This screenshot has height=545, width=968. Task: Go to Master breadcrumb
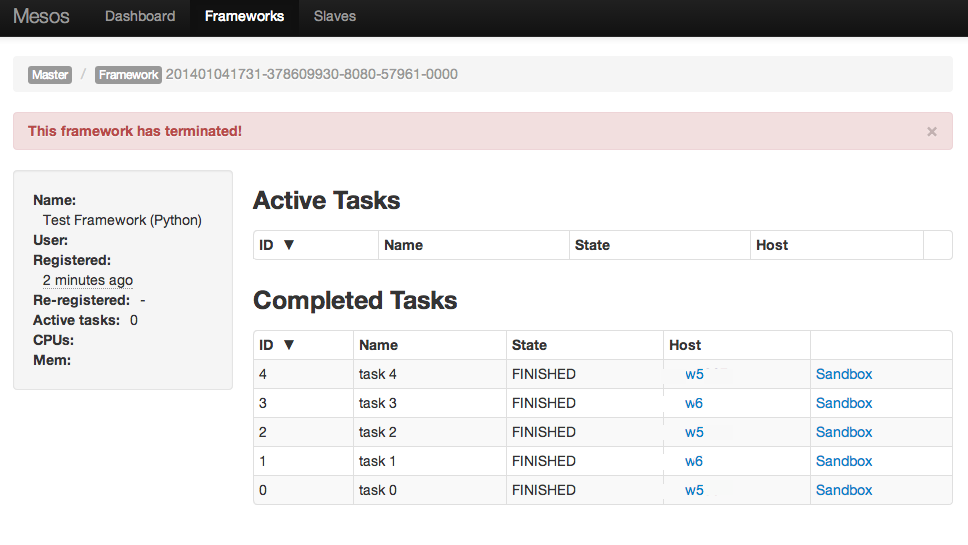click(50, 75)
